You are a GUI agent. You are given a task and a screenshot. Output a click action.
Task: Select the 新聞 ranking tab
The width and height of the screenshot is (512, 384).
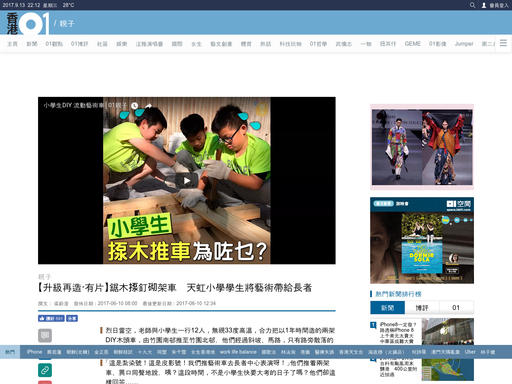pyautogui.click(x=387, y=308)
